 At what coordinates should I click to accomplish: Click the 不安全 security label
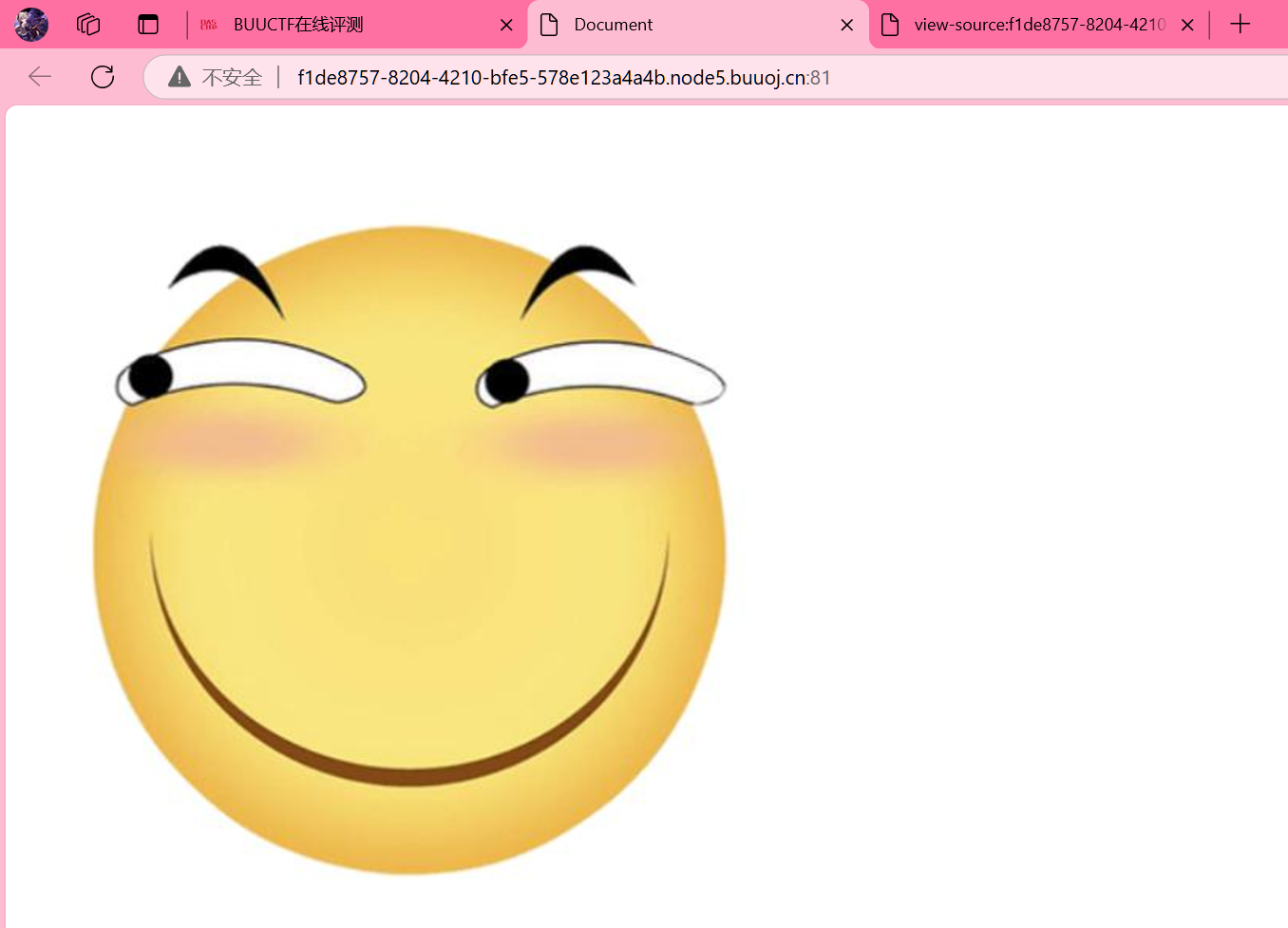232,78
